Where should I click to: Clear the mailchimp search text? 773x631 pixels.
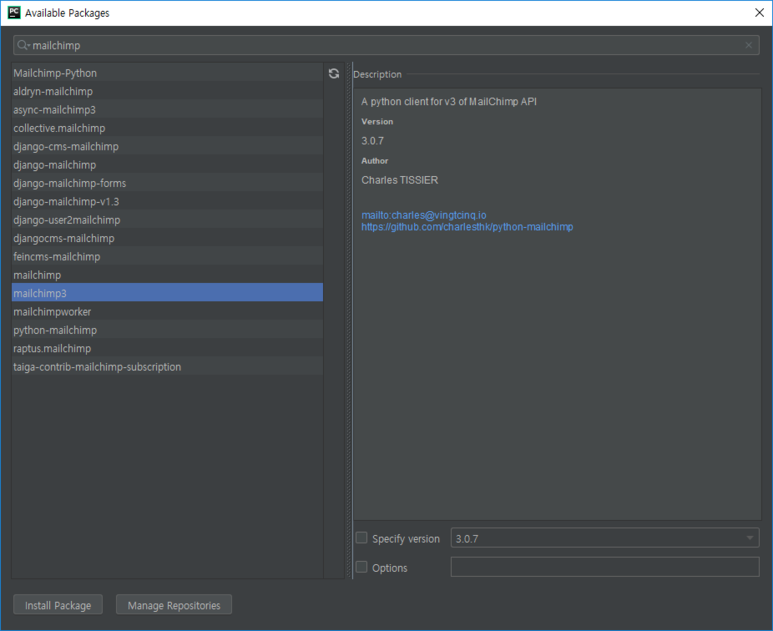coord(748,45)
